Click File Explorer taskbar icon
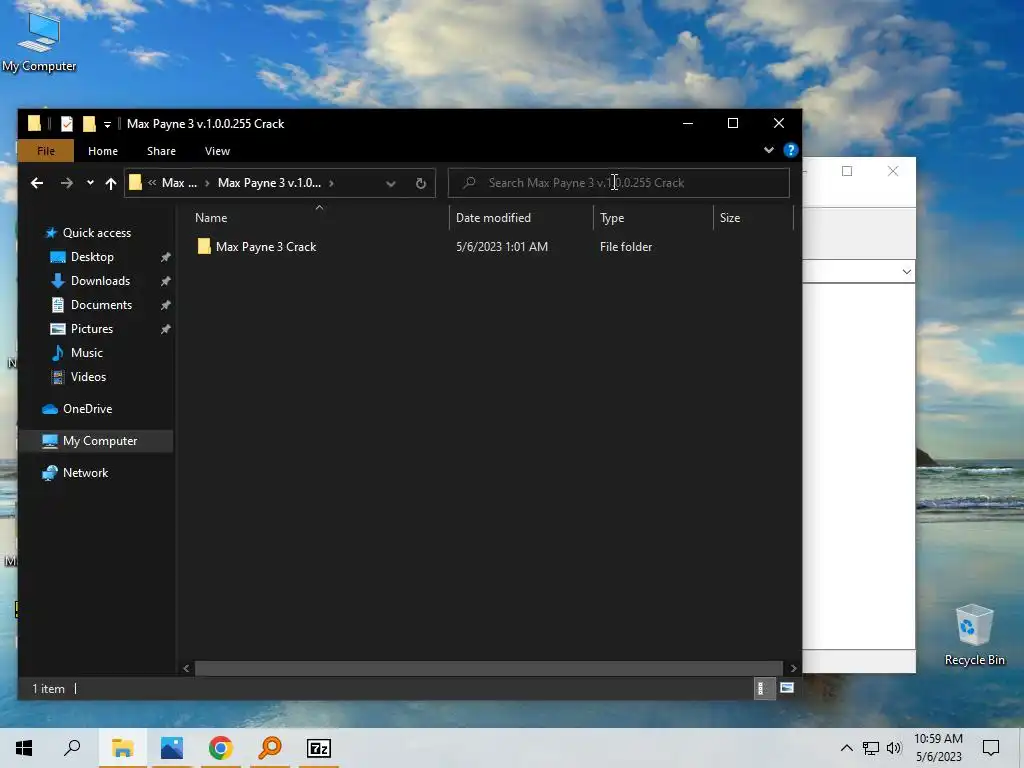The height and width of the screenshot is (768, 1024). 123,748
